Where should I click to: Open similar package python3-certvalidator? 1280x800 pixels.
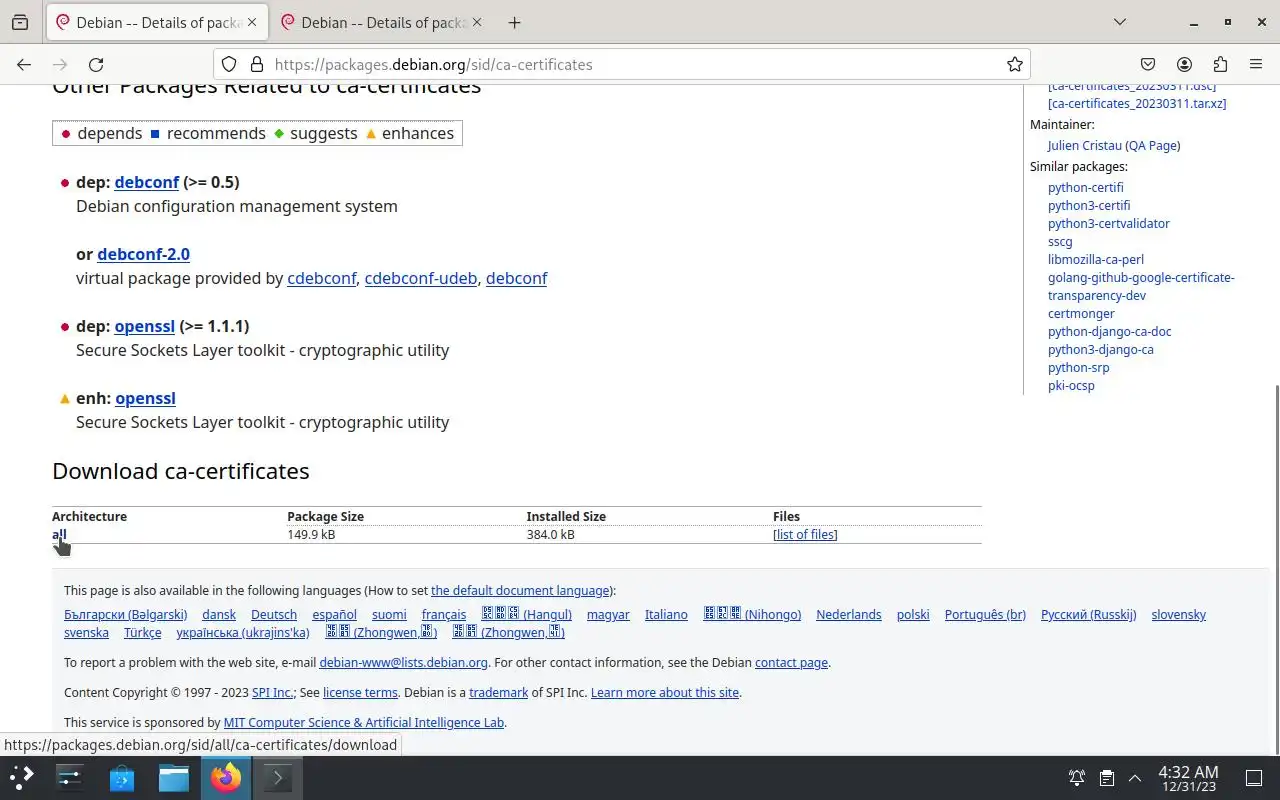pyautogui.click(x=1108, y=223)
